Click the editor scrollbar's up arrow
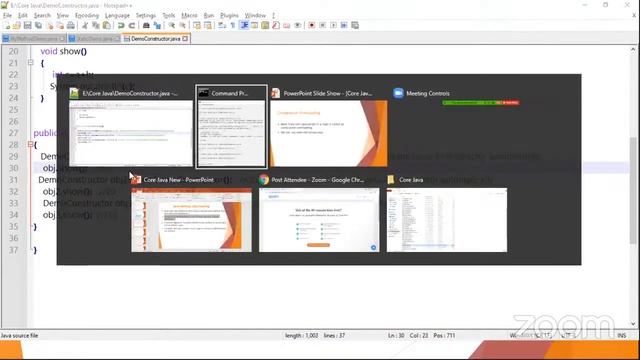 tap(633, 49)
